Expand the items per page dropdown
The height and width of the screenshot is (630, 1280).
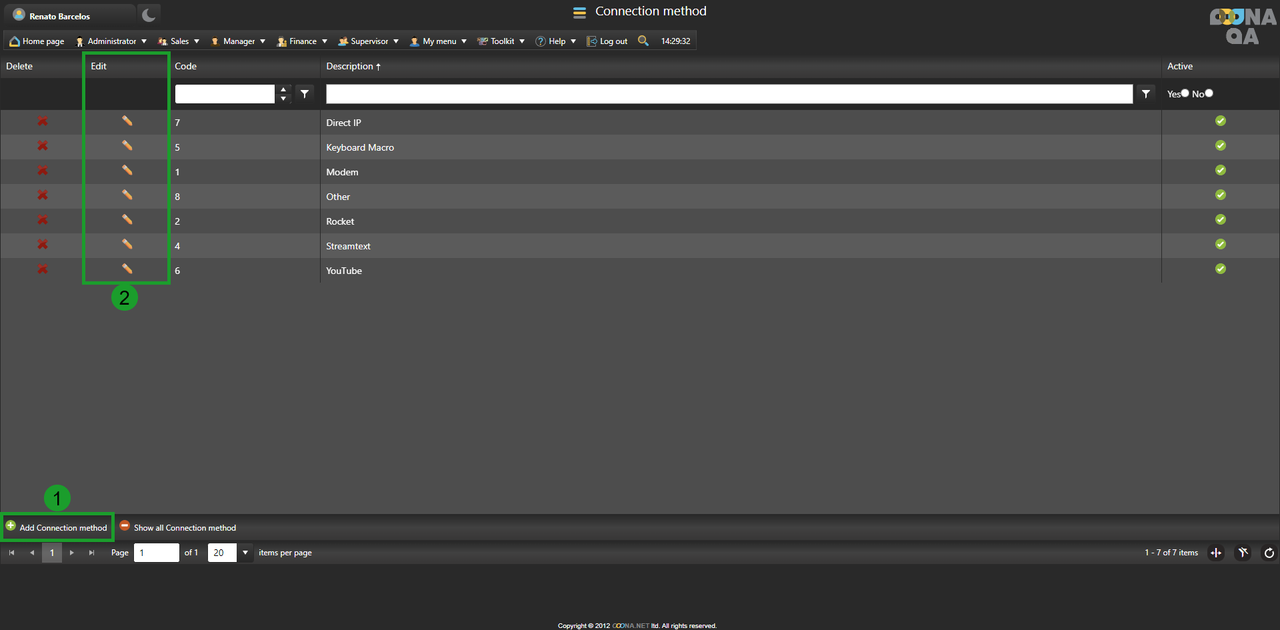245,553
